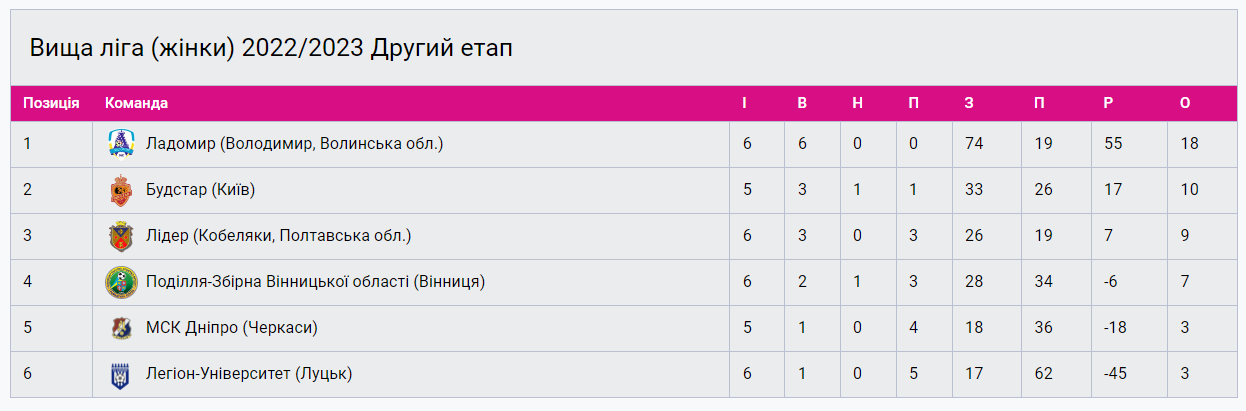
Task: Click the Р goal difference column header
Action: (1108, 103)
